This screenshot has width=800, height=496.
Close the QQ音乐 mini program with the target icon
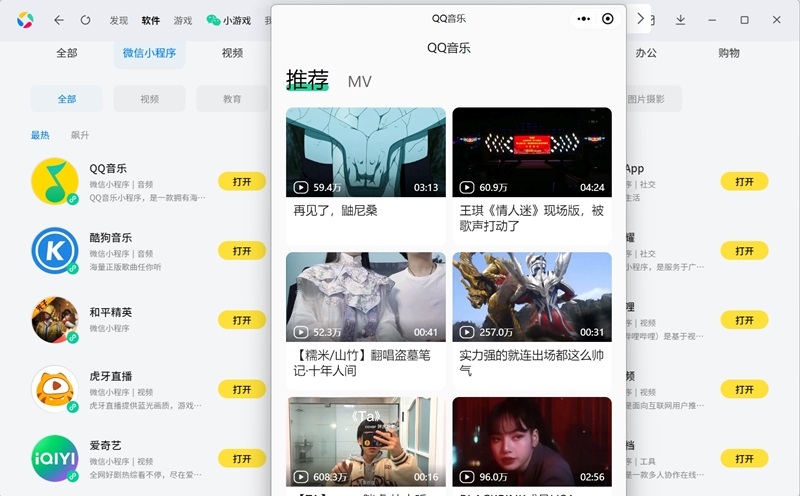[x=608, y=19]
